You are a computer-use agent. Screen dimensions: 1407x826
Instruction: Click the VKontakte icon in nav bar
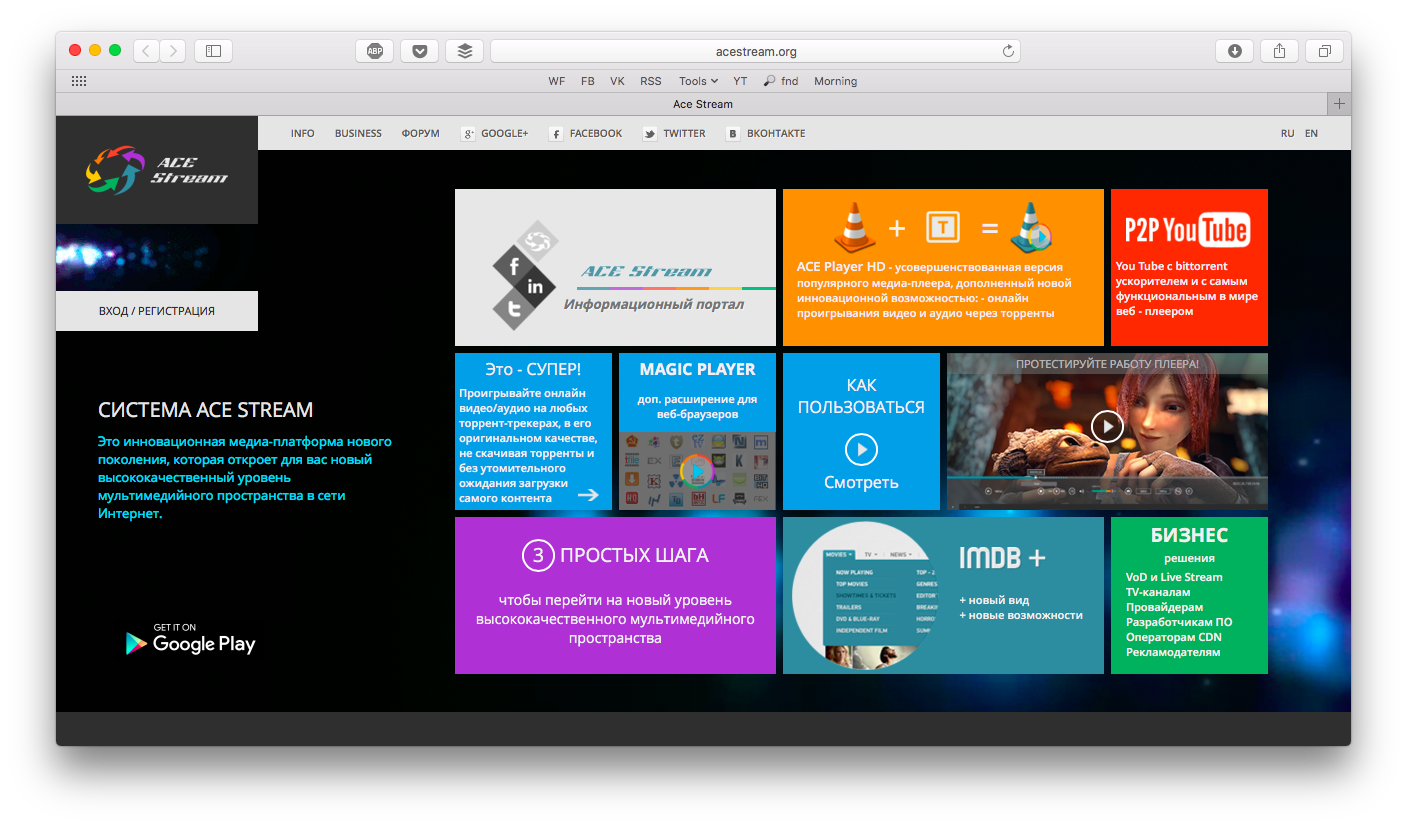[x=733, y=134]
